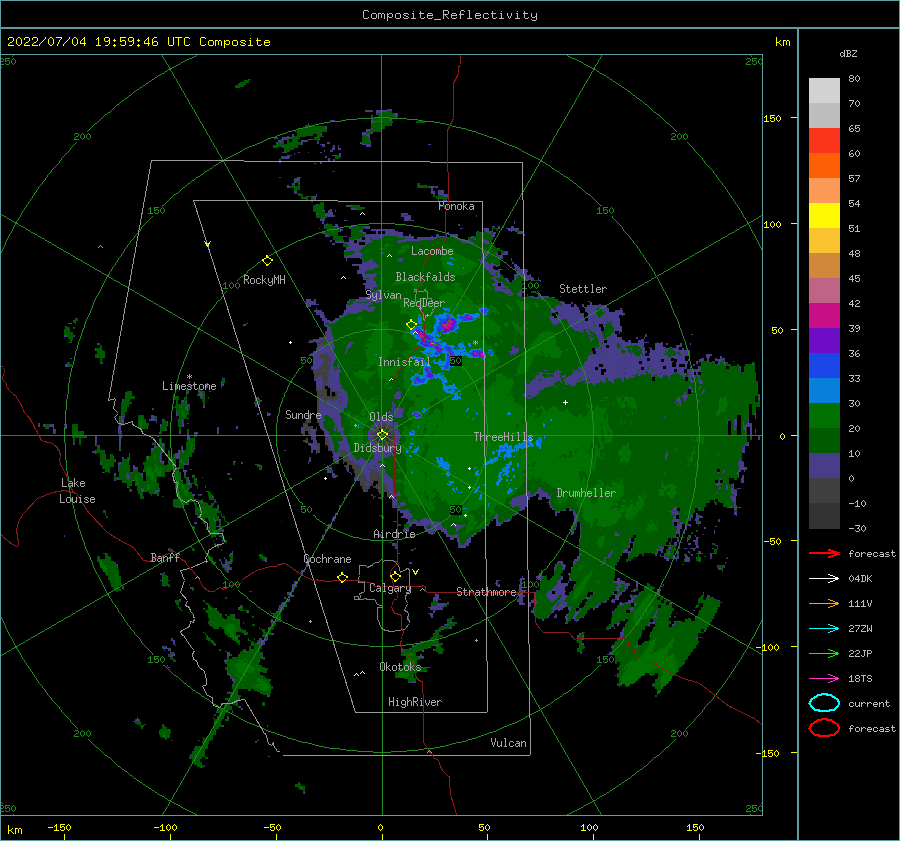Click the yellow diamond marker near RockyMH
Image resolution: width=900 pixels, height=841 pixels.
pyautogui.click(x=267, y=261)
